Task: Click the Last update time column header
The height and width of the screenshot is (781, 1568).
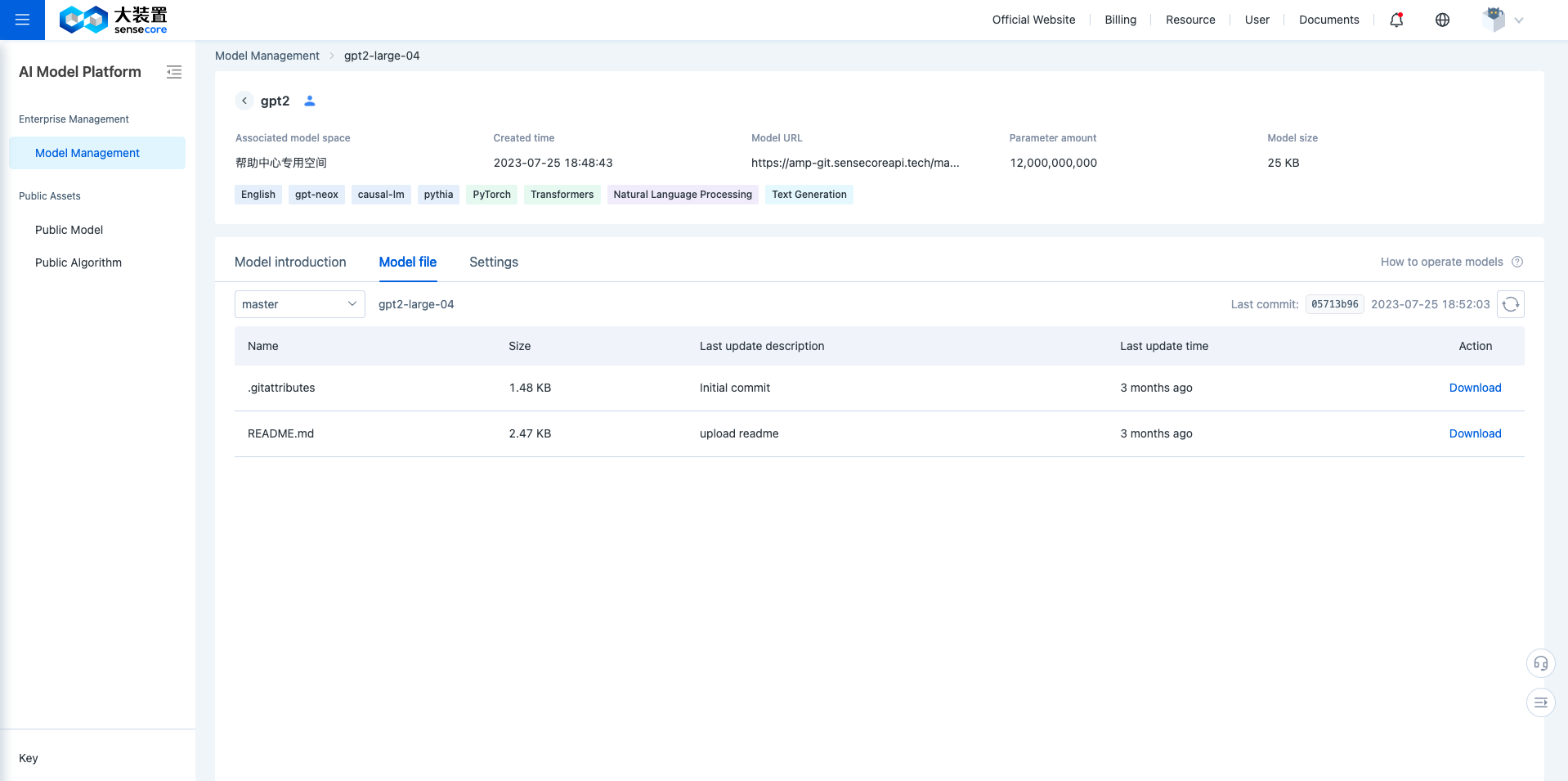Action: coord(1164,346)
